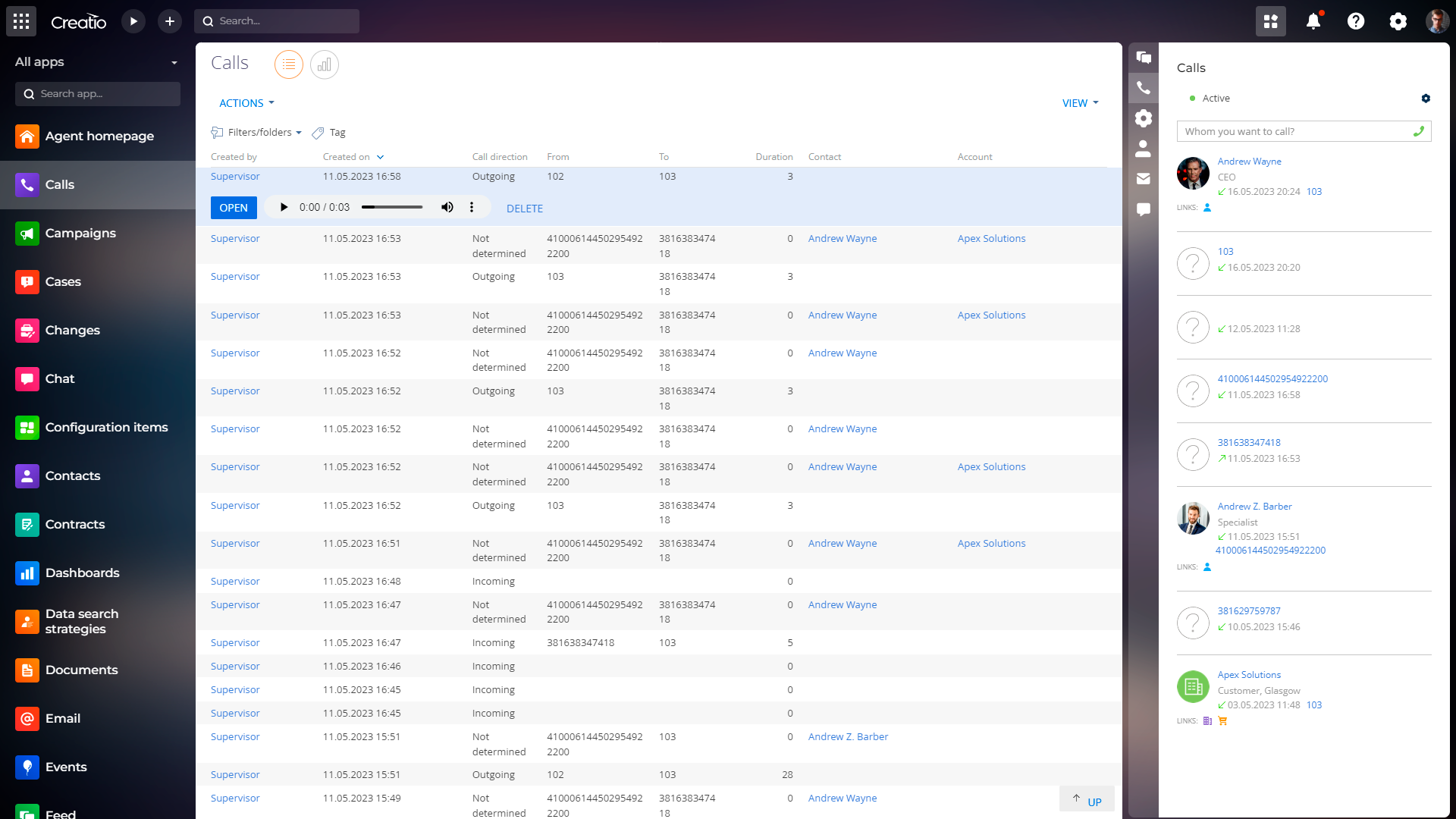Click the notifications bell icon
The width and height of the screenshot is (1456, 819).
pos(1313,21)
